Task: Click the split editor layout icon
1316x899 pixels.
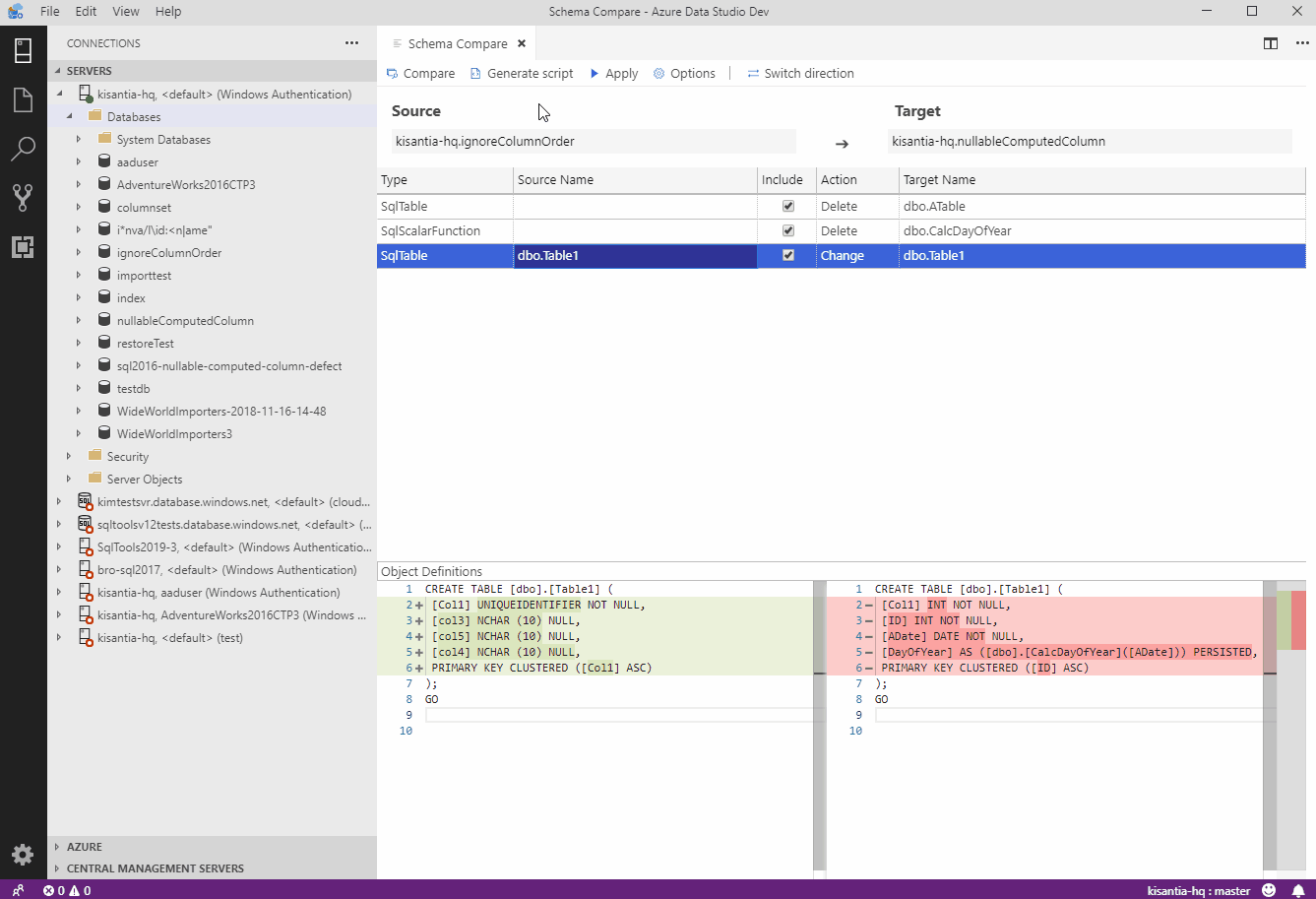Action: [1271, 43]
